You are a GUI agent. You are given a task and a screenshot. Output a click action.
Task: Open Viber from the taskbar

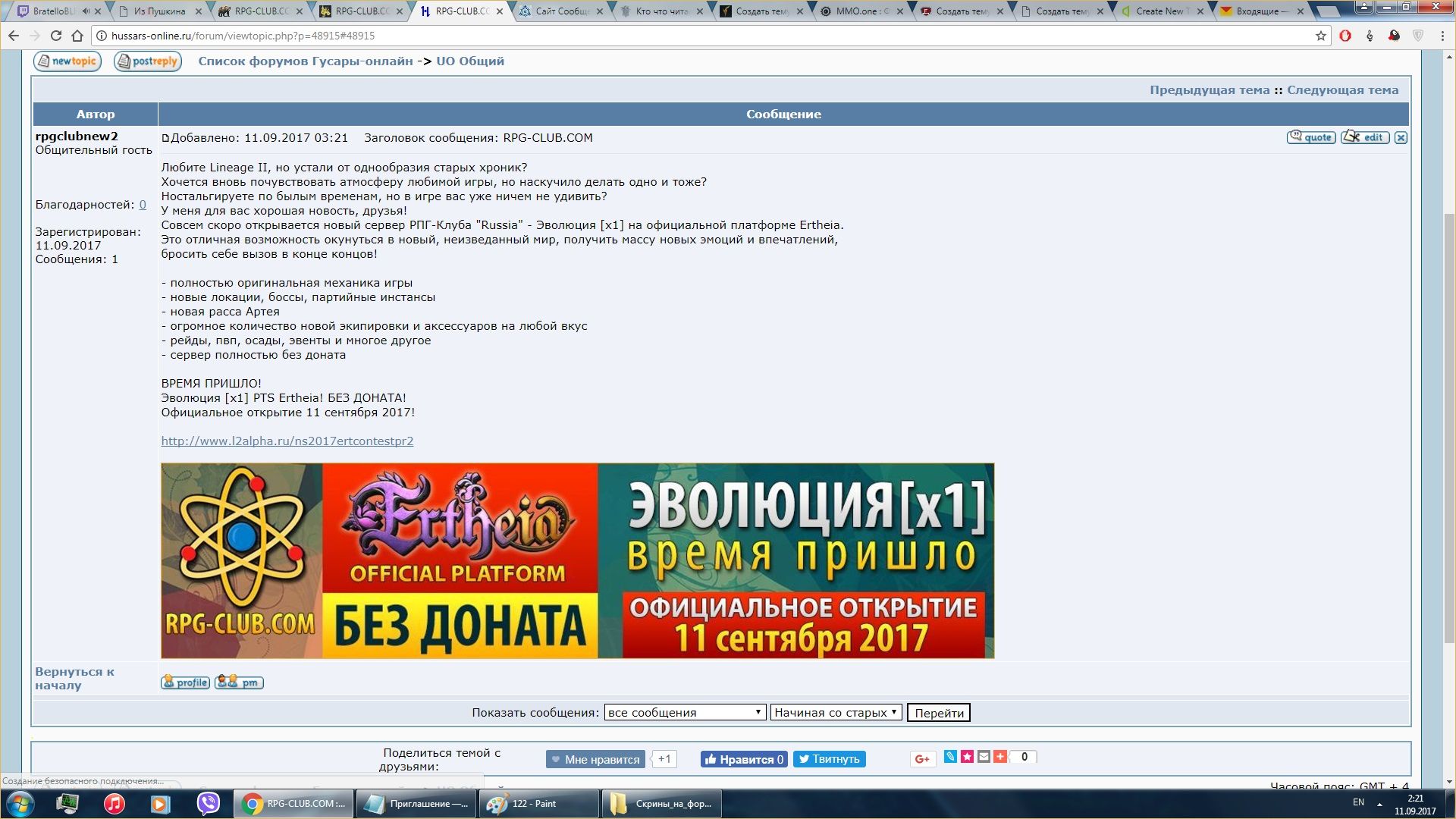point(208,804)
